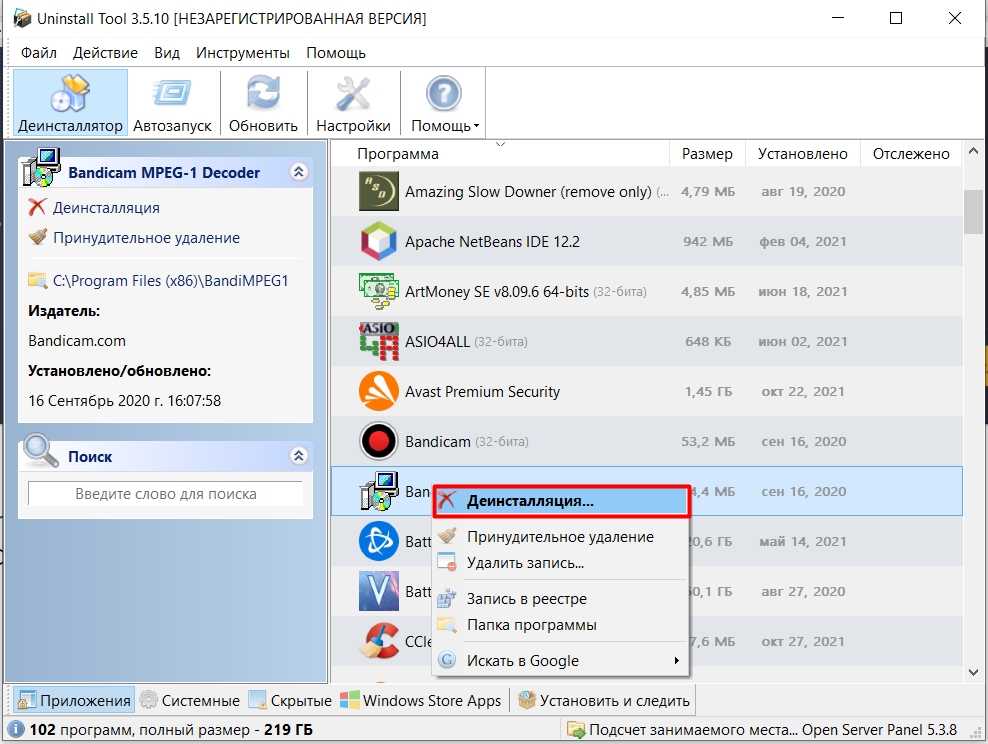The image size is (988, 744).
Task: Click Bandicam.com publisher text
Action: [77, 341]
